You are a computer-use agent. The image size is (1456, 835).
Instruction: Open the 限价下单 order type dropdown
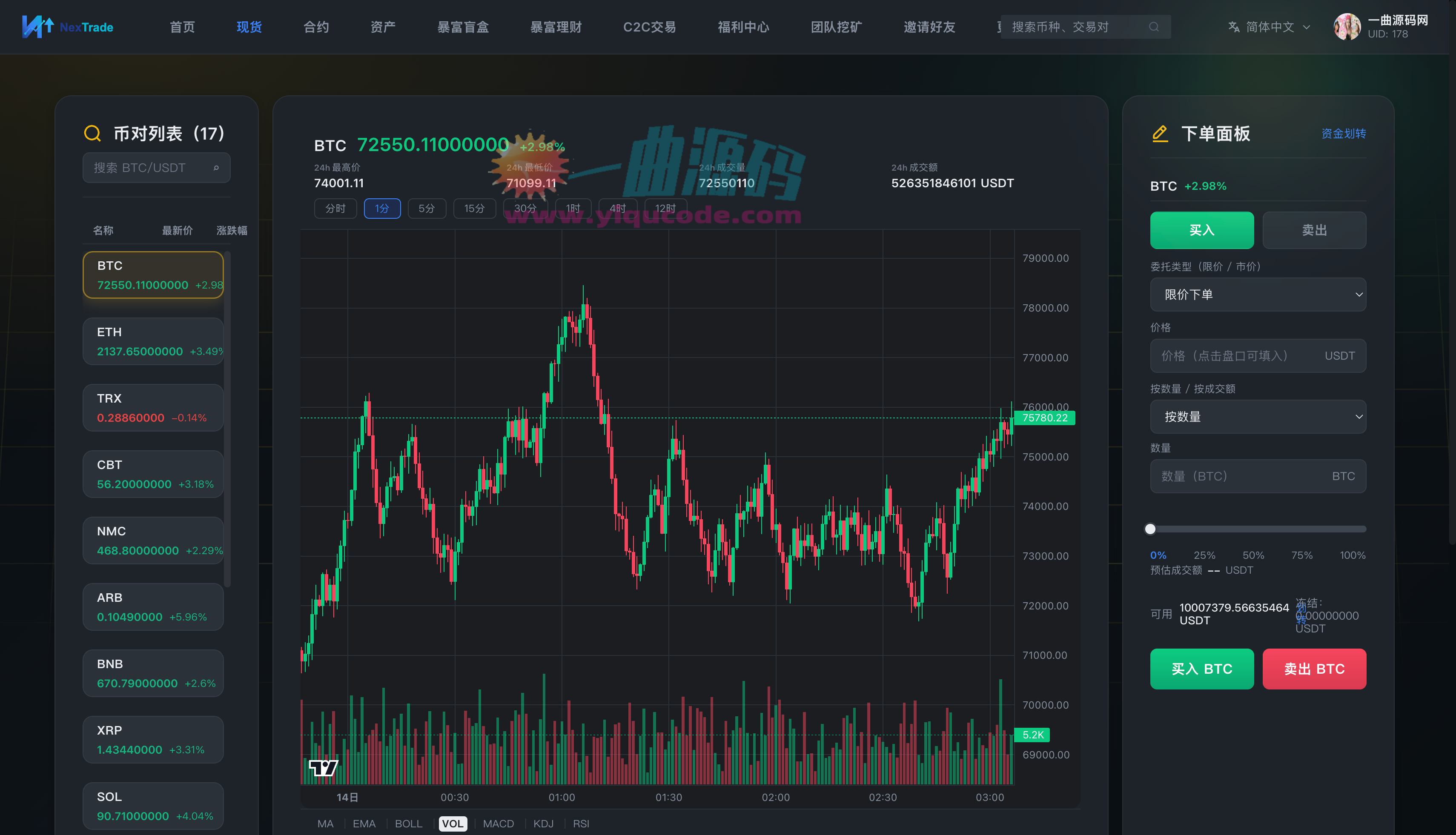click(x=1258, y=294)
